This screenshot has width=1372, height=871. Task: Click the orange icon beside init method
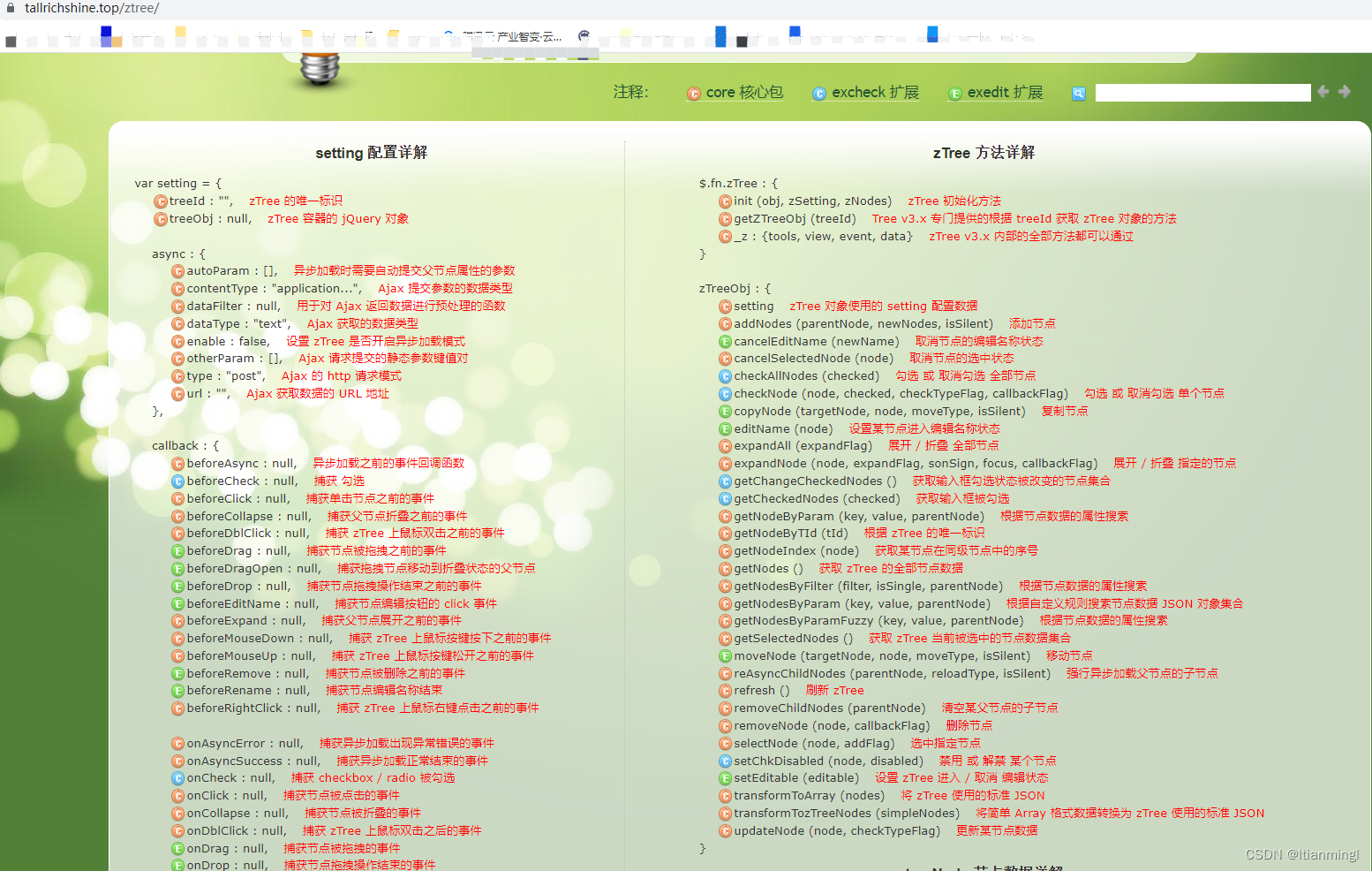pos(725,201)
